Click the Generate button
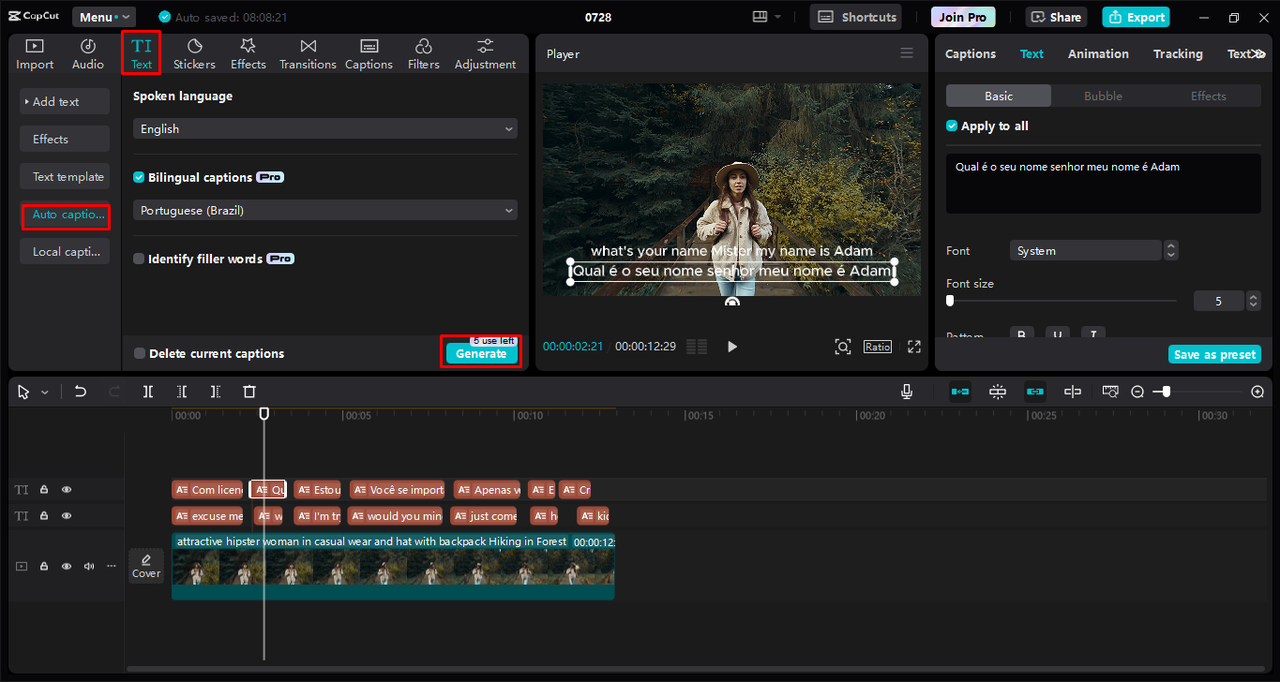The height and width of the screenshot is (682, 1280). [481, 354]
